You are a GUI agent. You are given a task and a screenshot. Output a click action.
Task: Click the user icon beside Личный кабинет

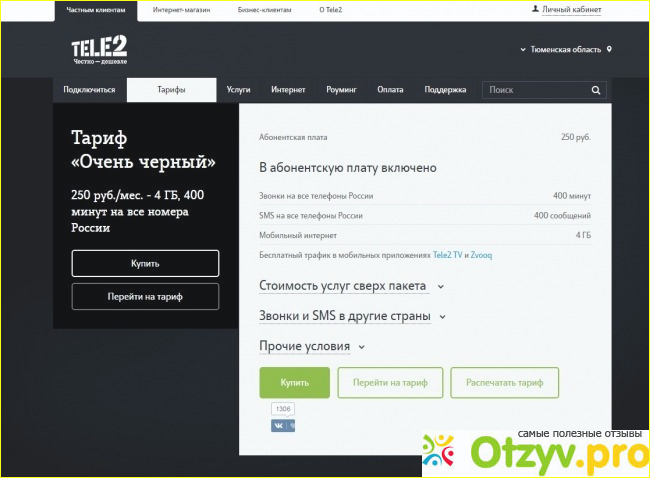(x=535, y=9)
